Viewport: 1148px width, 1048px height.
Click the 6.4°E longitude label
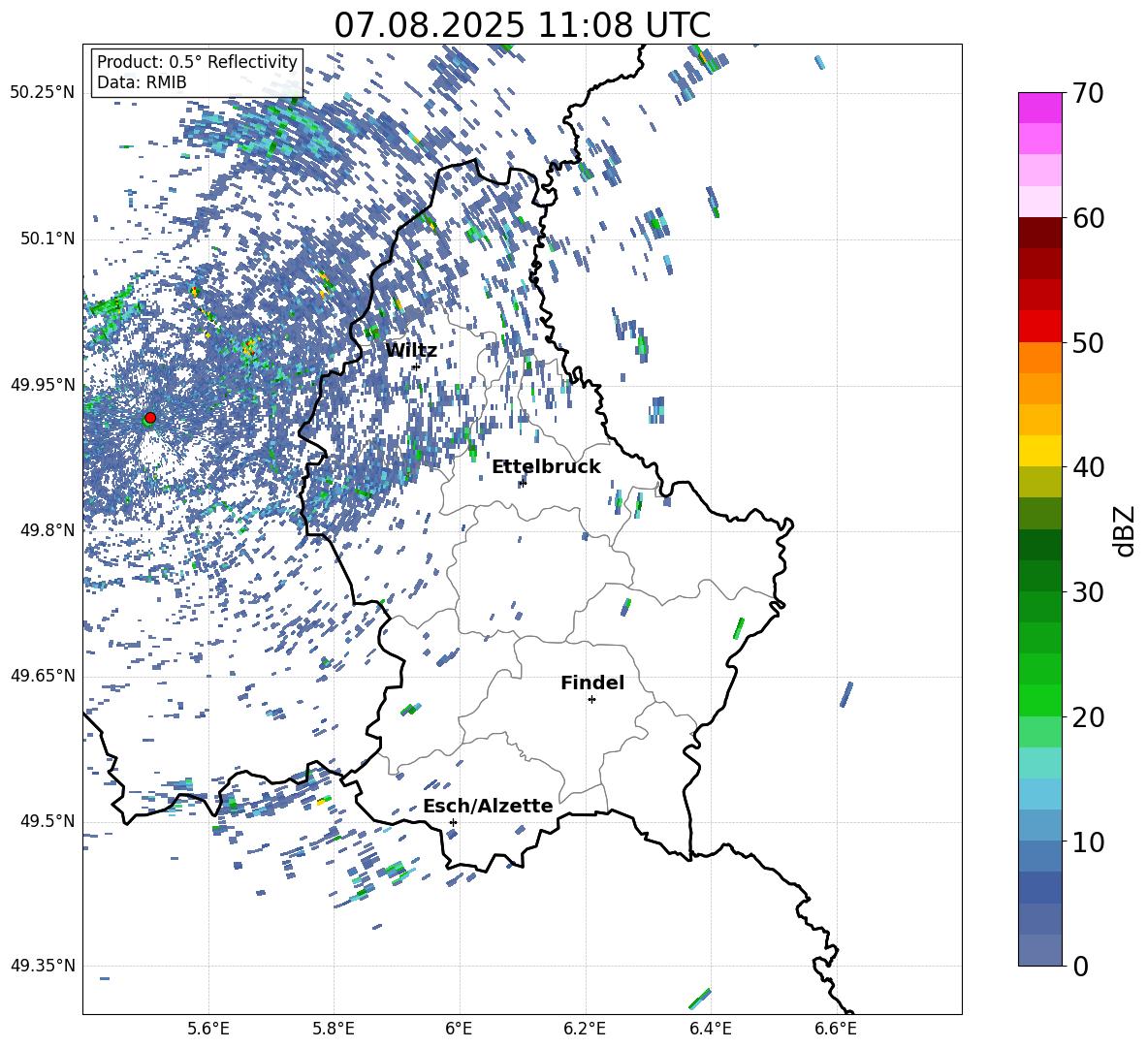(710, 1029)
